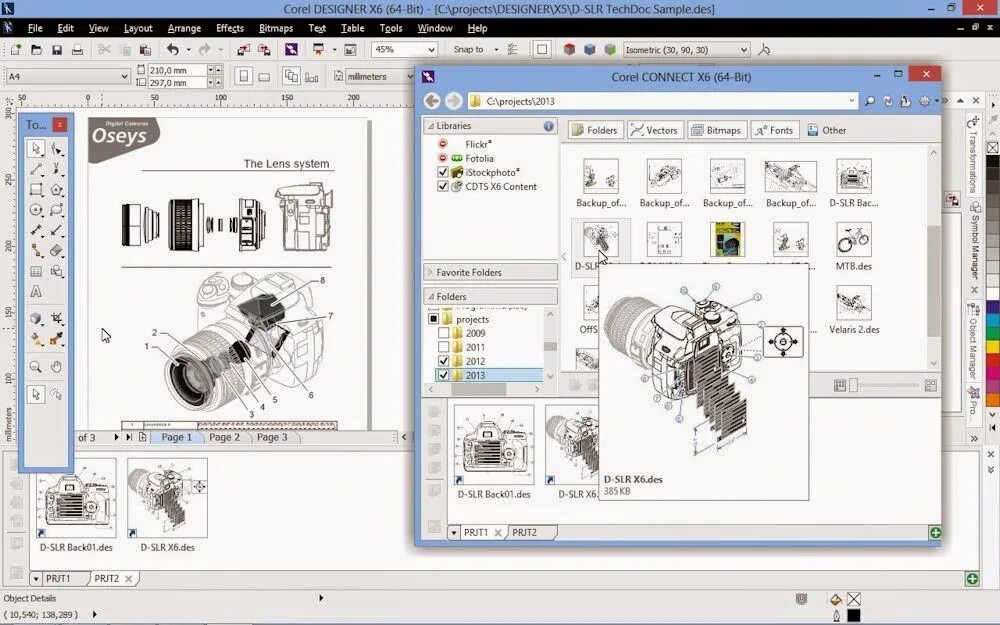Uncheck the 2013 folder checkbox
Screen dimensions: 1000x625
[x=443, y=375]
